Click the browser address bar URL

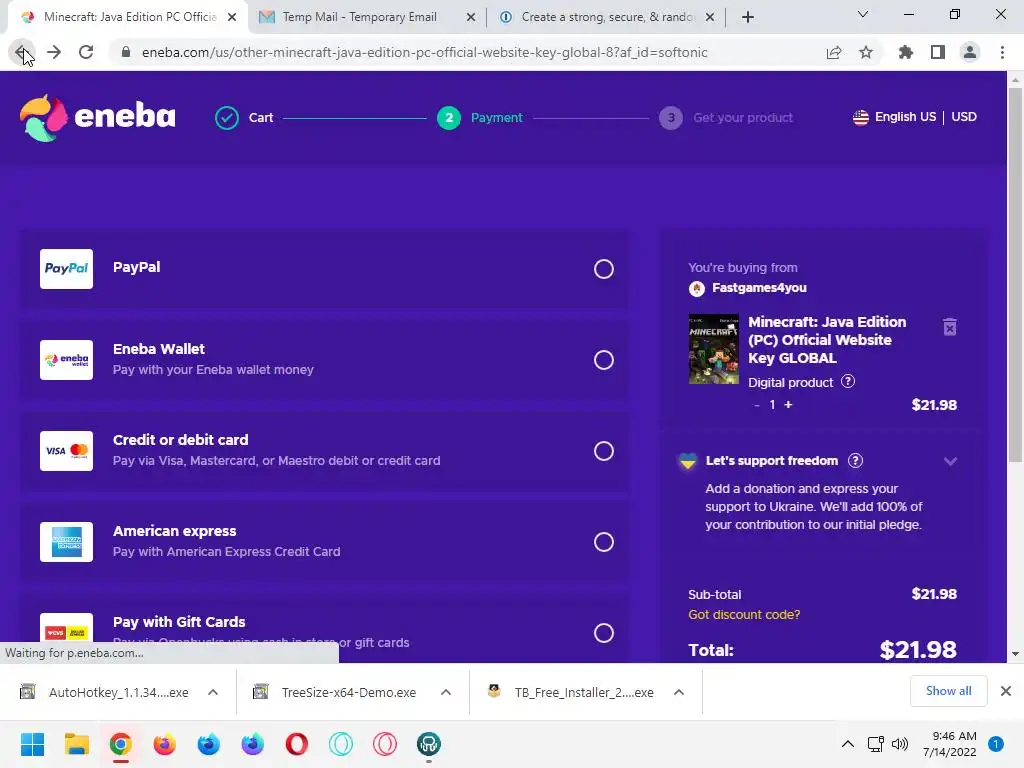pyautogui.click(x=424, y=52)
